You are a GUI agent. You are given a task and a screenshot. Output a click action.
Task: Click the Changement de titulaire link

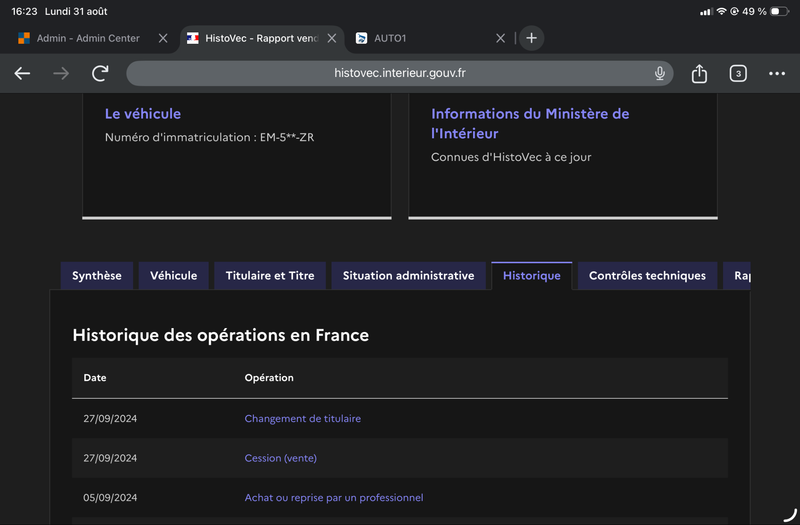303,418
